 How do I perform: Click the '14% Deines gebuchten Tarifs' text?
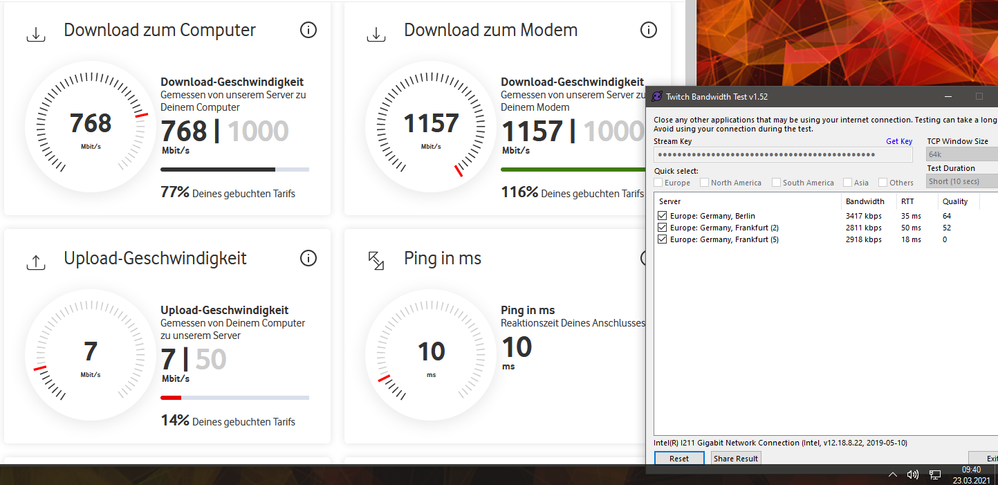[x=228, y=420]
